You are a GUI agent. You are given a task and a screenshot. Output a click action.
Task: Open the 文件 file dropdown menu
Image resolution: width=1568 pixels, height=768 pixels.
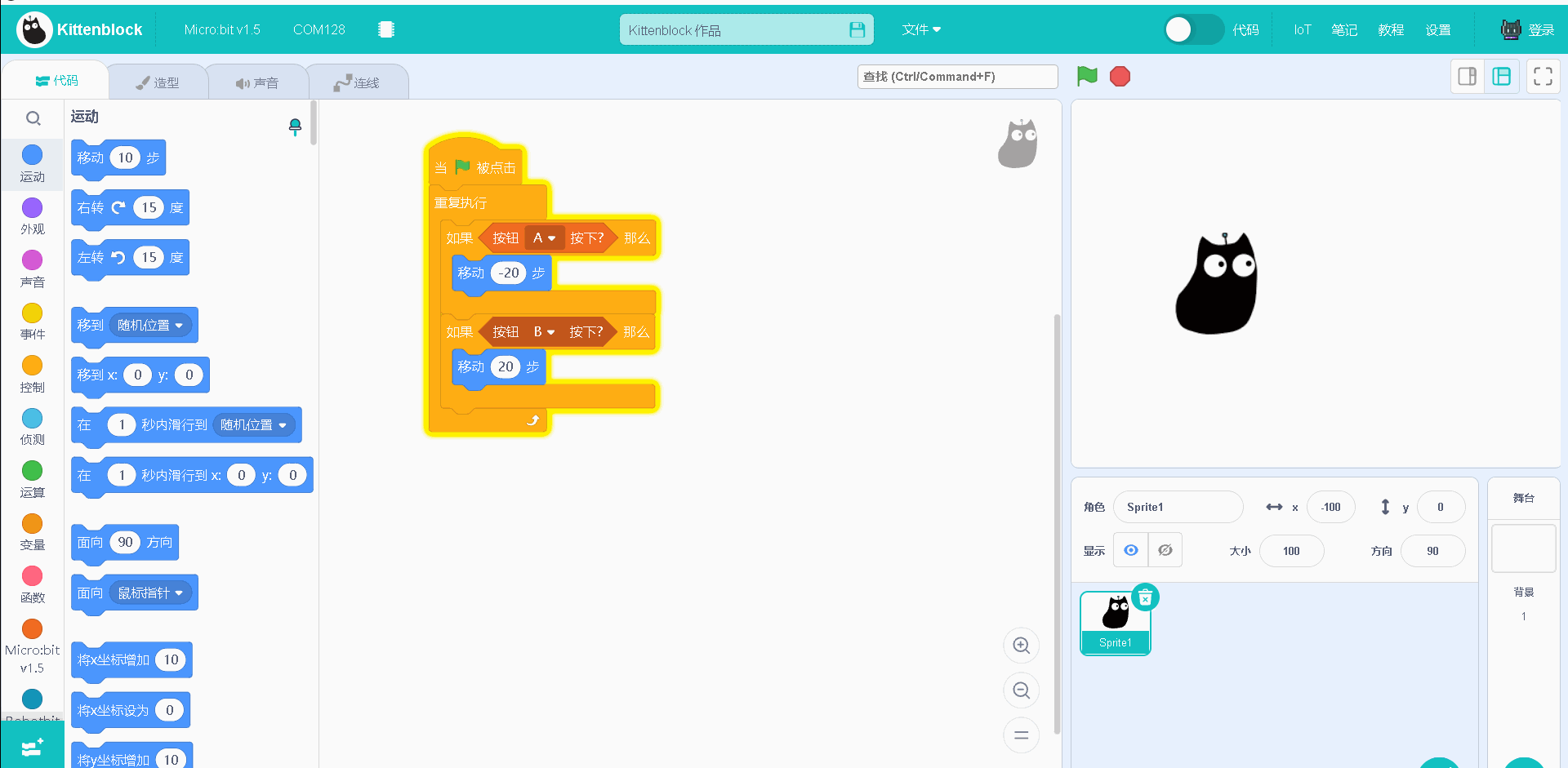click(x=921, y=29)
